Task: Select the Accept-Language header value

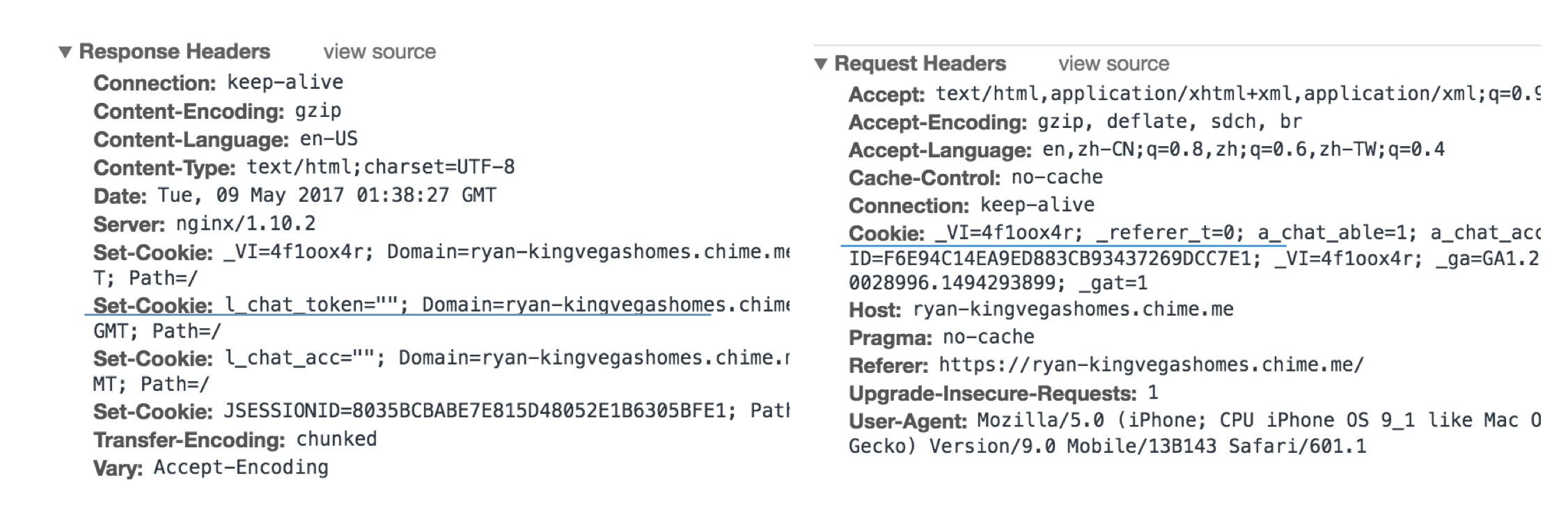Action: pyautogui.click(x=1244, y=150)
